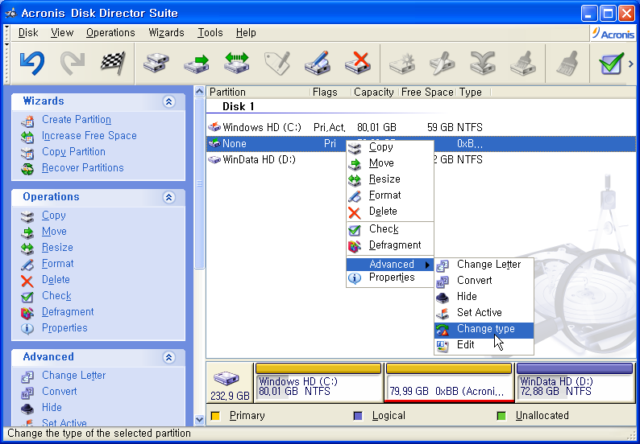Choose Delete in the context menu
This screenshot has height=444, width=640.
pyautogui.click(x=390, y=211)
